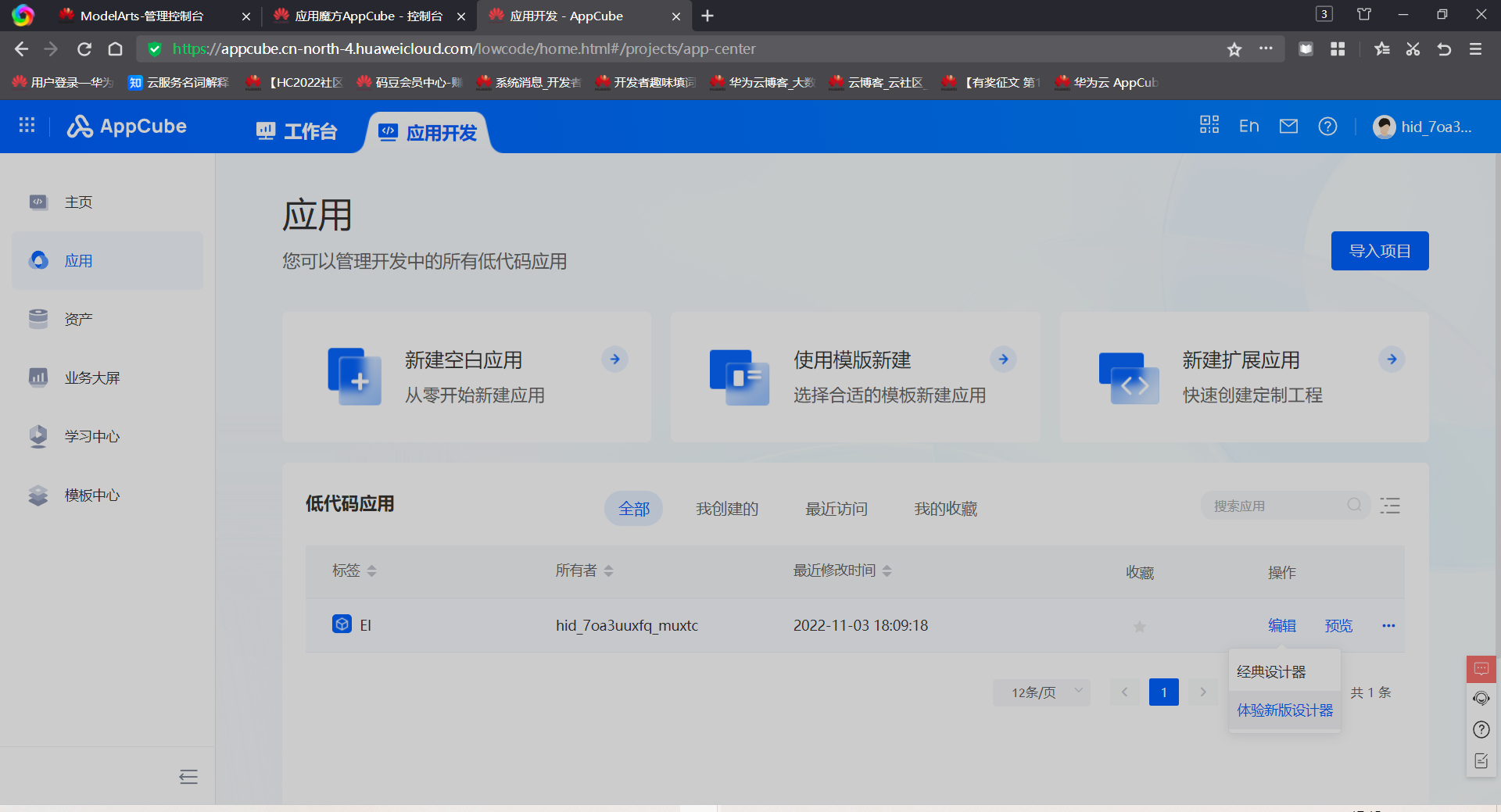The image size is (1501, 812).
Task: Open the floating help question widget
Action: [1481, 729]
